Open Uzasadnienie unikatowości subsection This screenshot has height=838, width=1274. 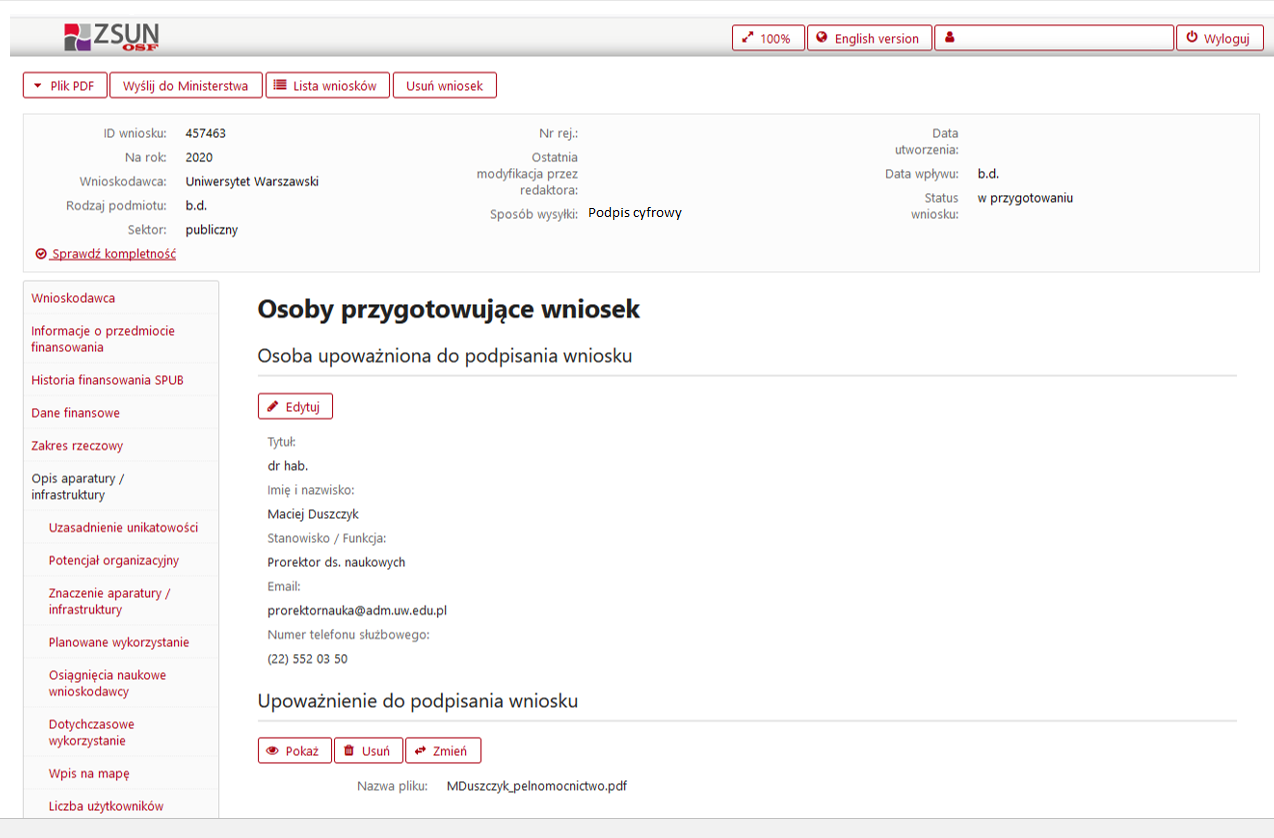click(123, 527)
